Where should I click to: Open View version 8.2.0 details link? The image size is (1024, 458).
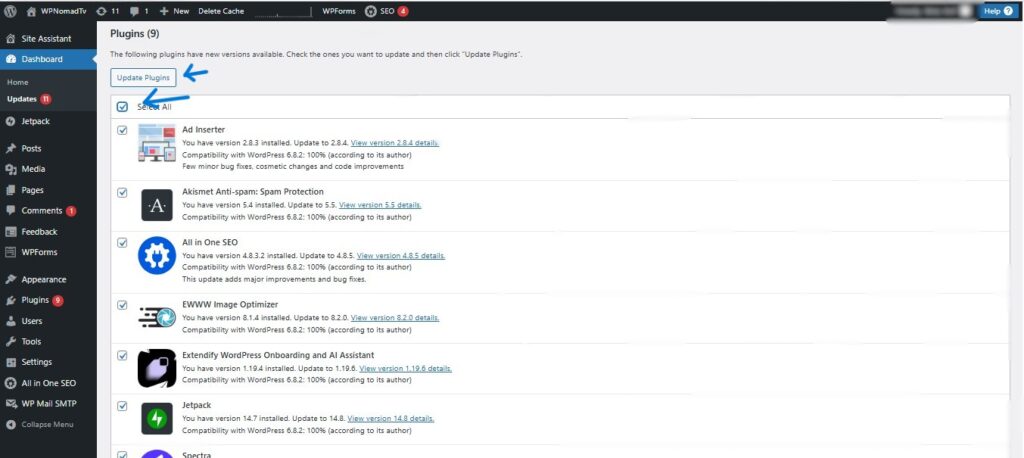(x=395, y=318)
